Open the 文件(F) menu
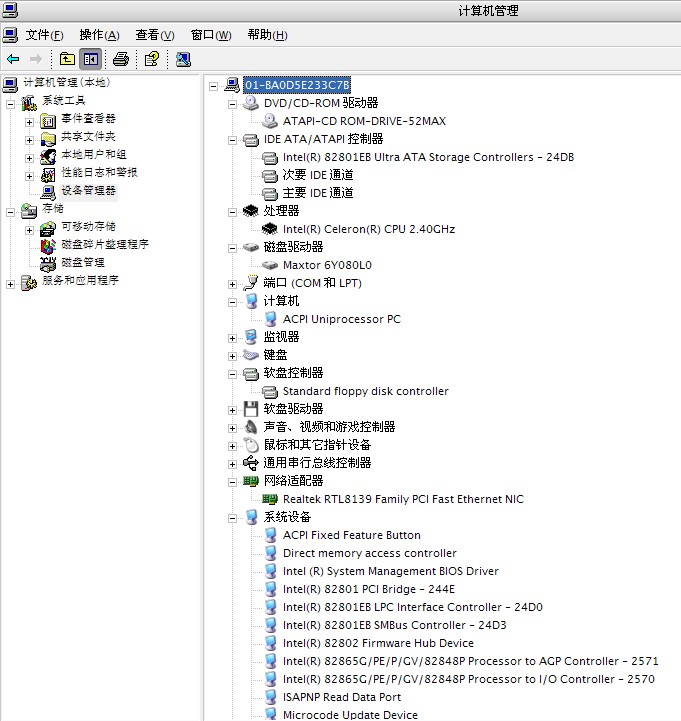 click(44, 35)
